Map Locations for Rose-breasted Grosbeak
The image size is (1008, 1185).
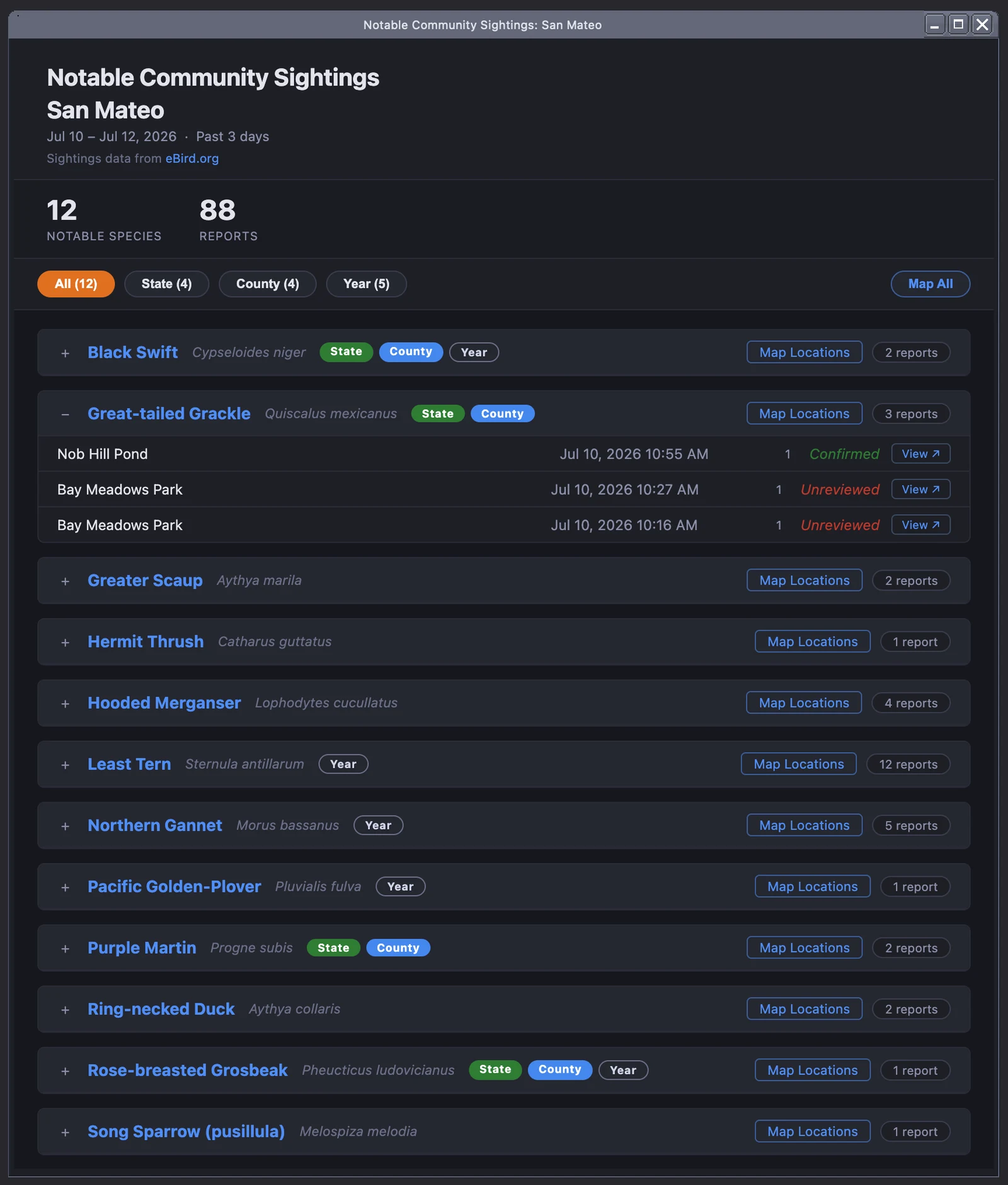click(x=813, y=1070)
